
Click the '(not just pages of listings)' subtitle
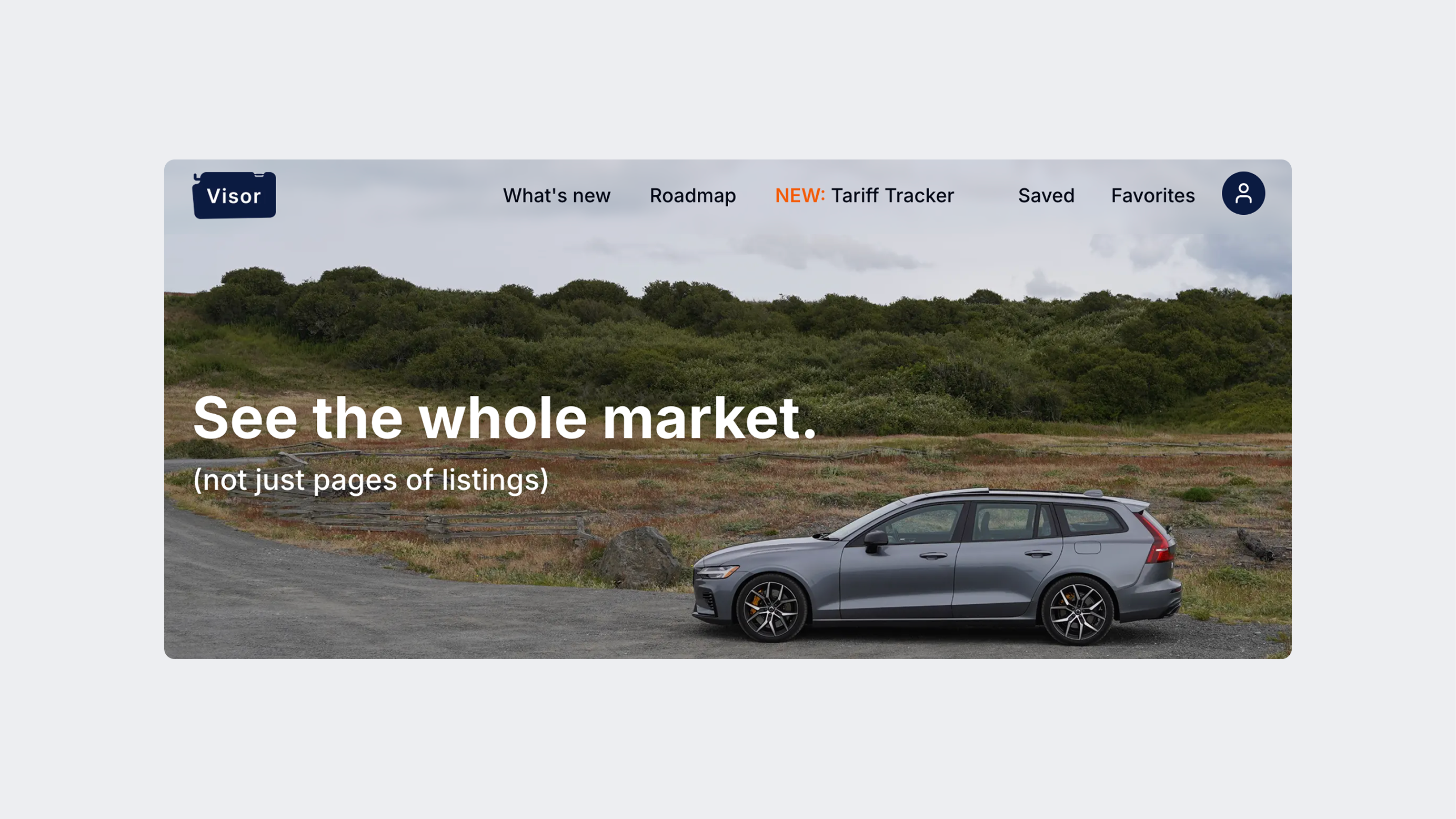pos(371,481)
